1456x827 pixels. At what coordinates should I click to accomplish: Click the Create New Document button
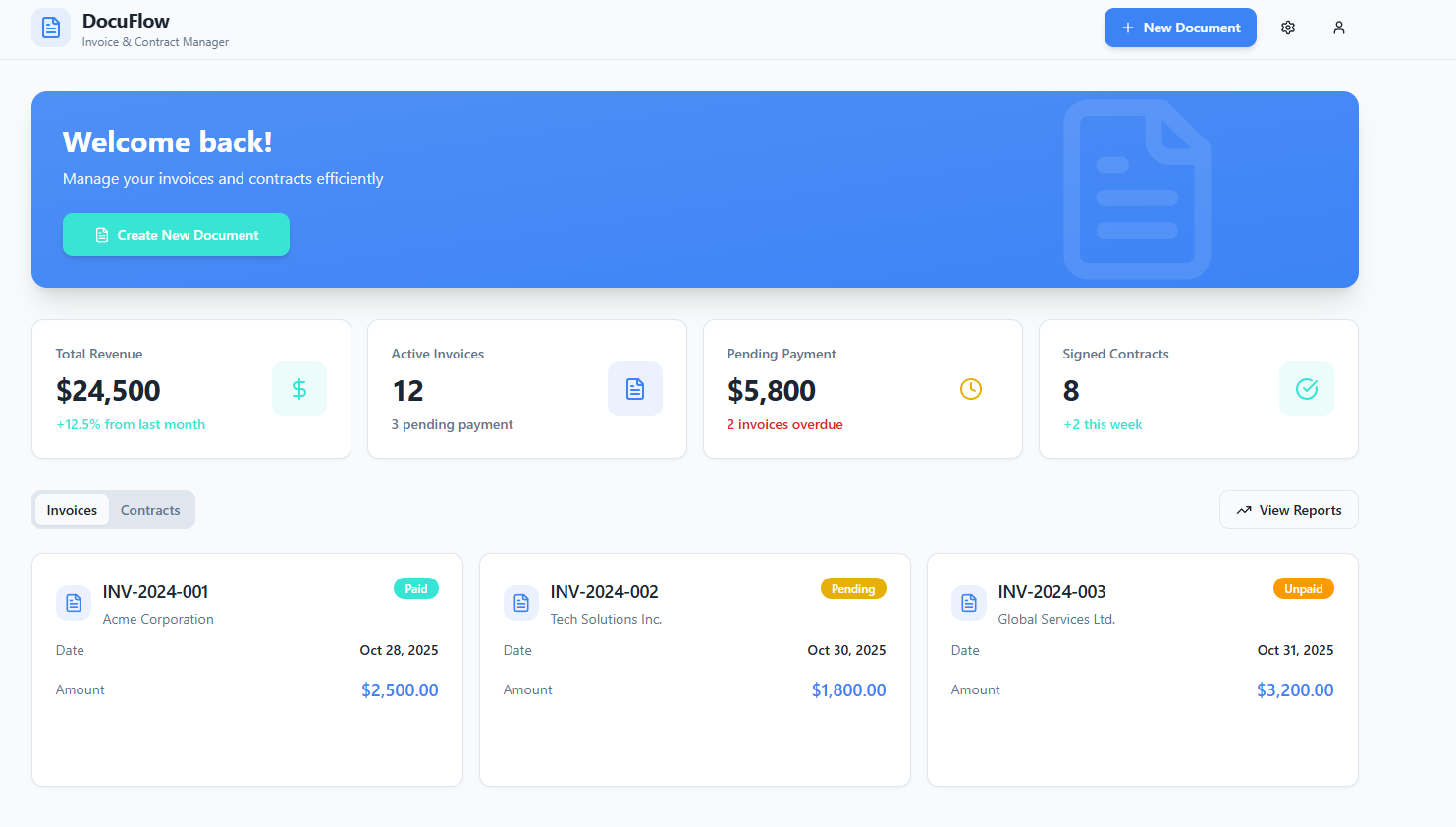pos(177,235)
